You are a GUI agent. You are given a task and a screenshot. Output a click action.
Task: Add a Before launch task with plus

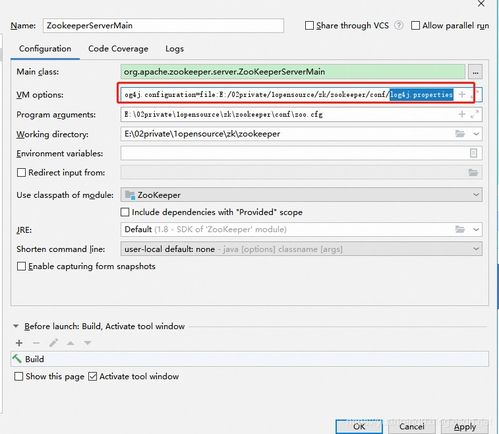point(19,343)
